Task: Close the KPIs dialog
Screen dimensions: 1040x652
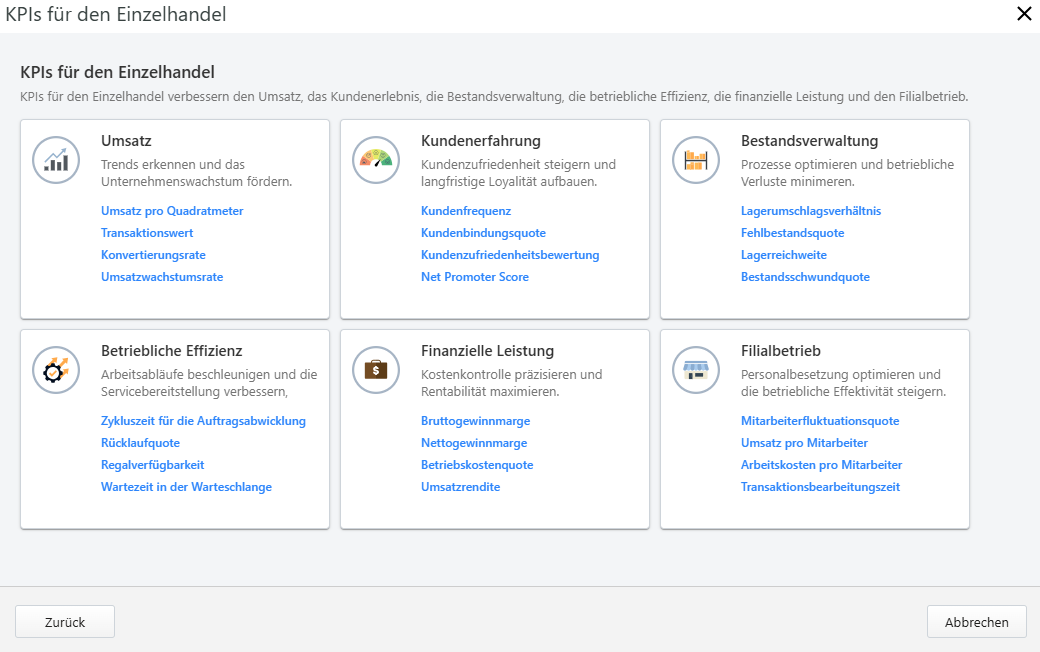Action: pos(1023,14)
